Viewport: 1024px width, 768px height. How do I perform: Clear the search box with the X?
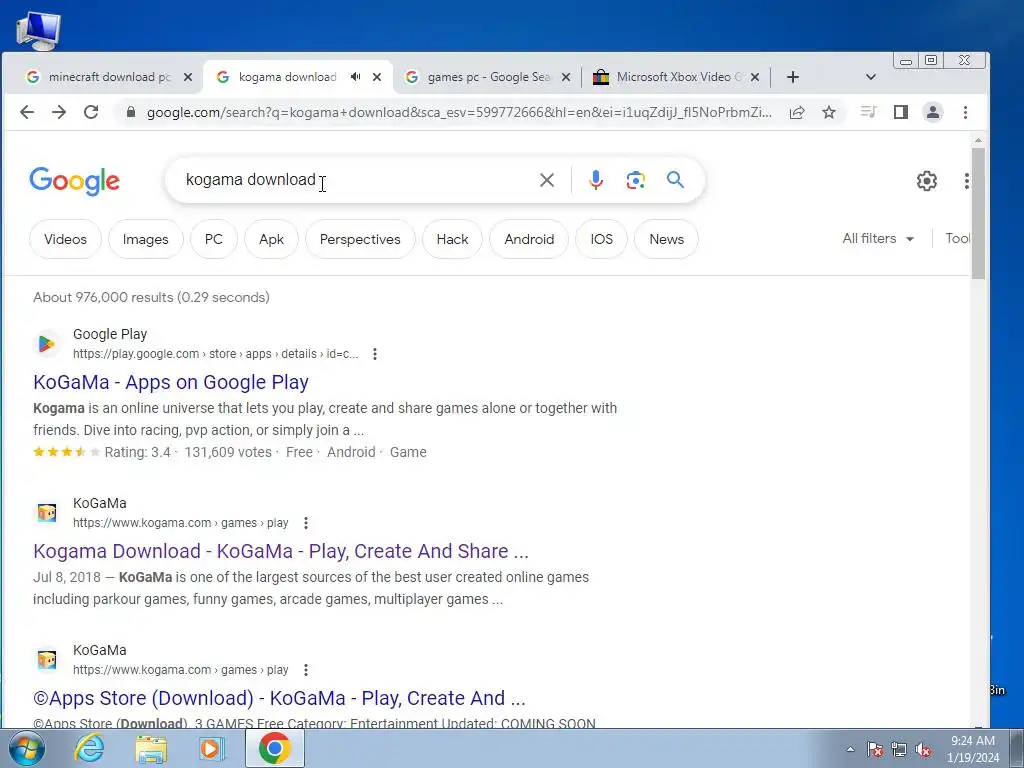547,180
